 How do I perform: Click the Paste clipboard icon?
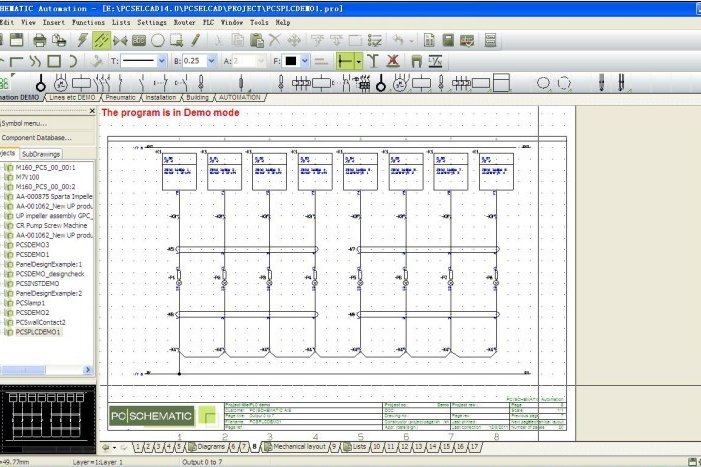(x=257, y=40)
